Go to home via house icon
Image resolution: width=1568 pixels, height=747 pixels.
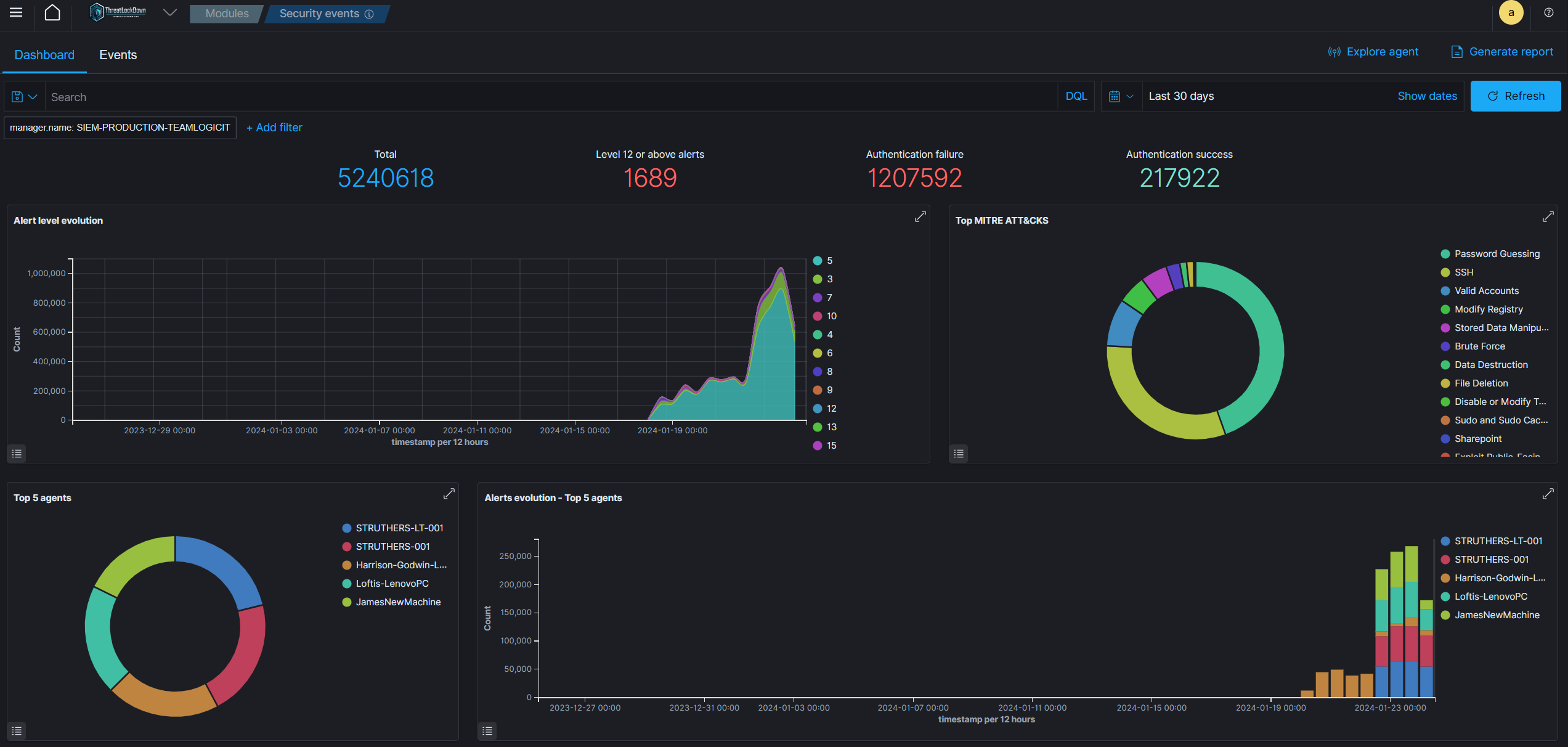pos(52,13)
